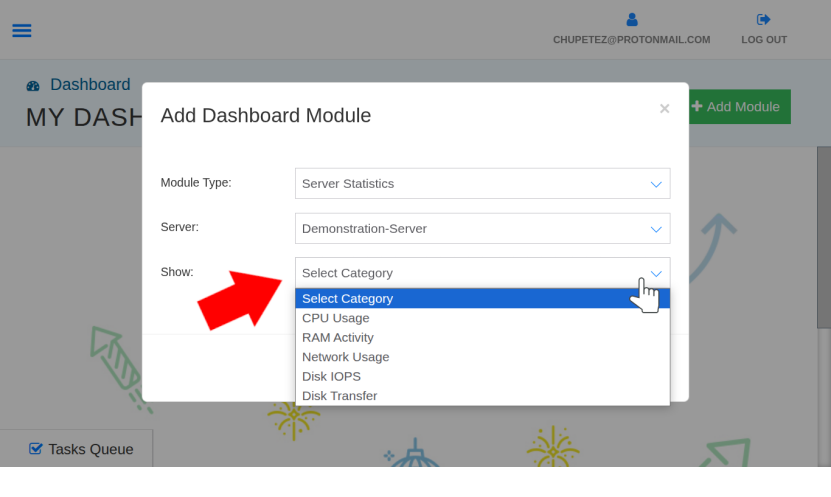
Task: Open the Server dropdown
Action: [482, 229]
